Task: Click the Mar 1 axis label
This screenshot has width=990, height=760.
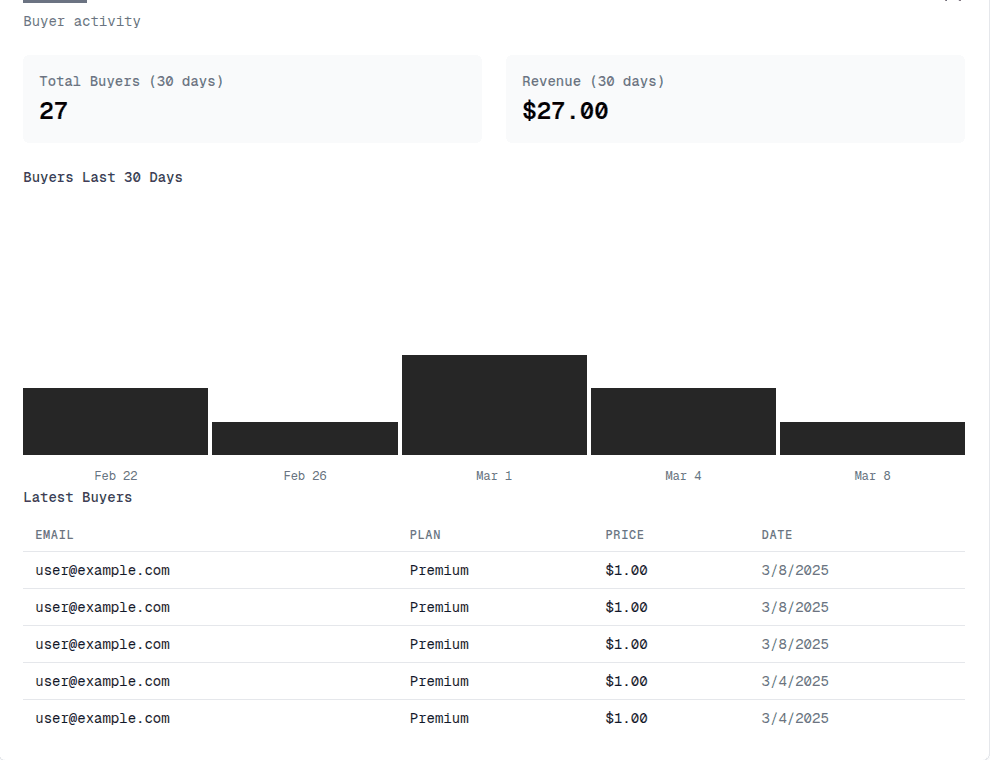Action: 494,475
